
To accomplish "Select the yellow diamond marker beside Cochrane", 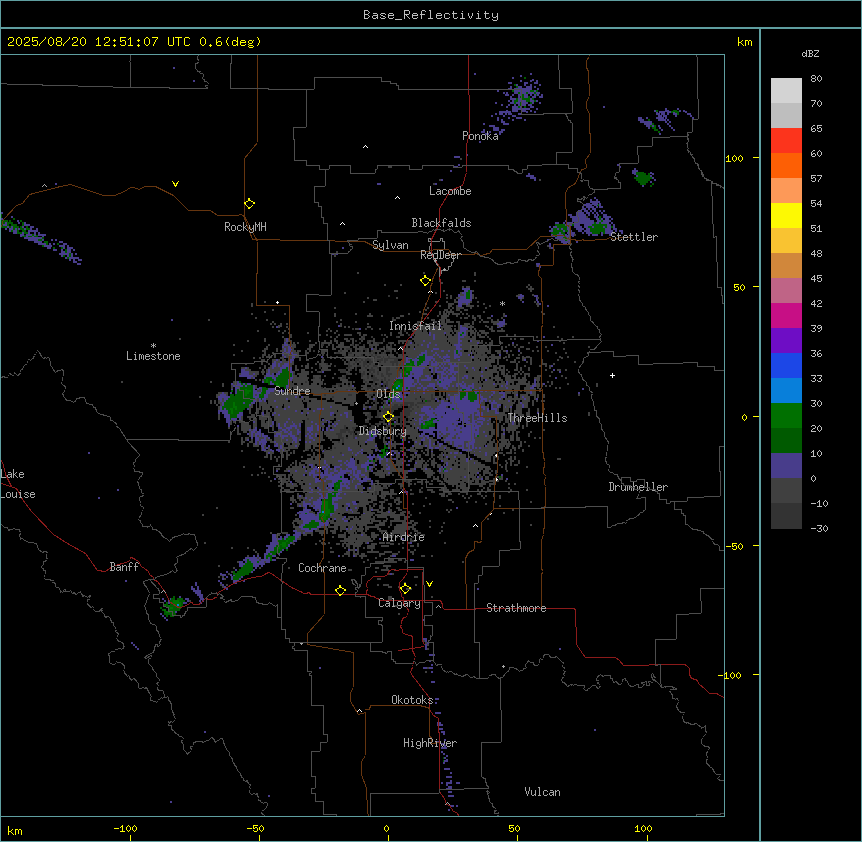I will (x=340, y=590).
